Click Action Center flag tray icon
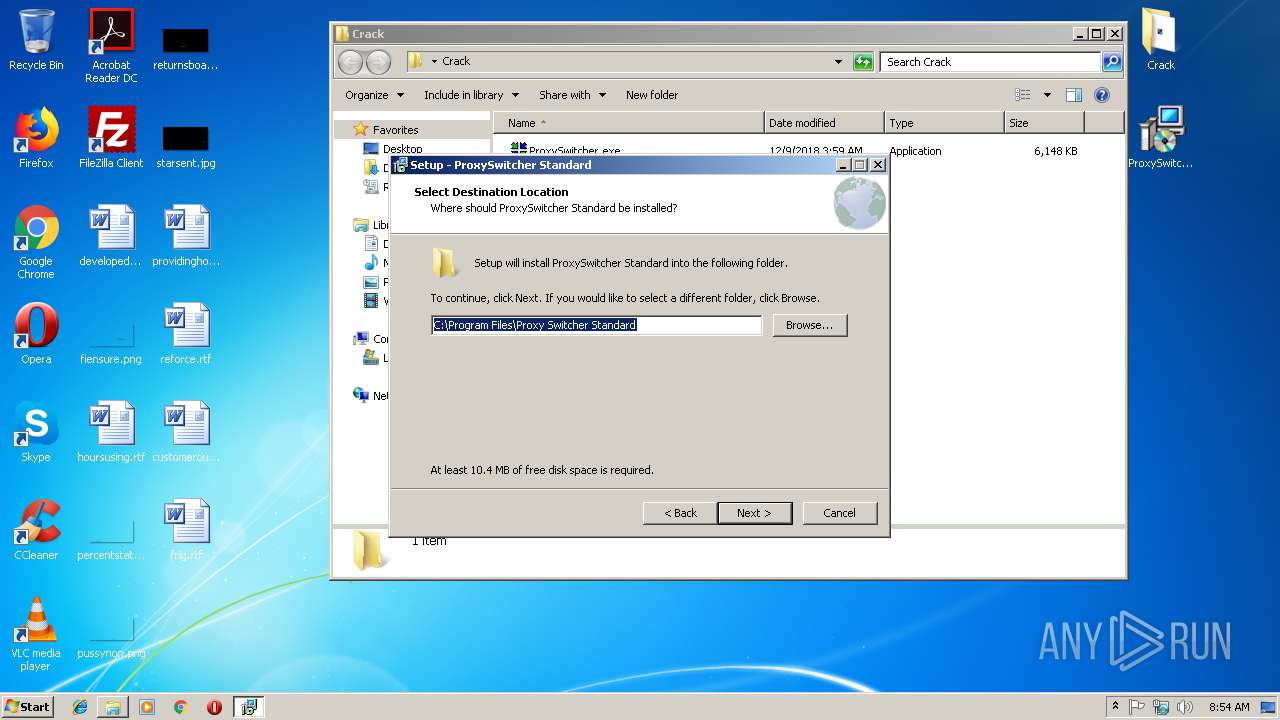The image size is (1280, 720). [1137, 707]
